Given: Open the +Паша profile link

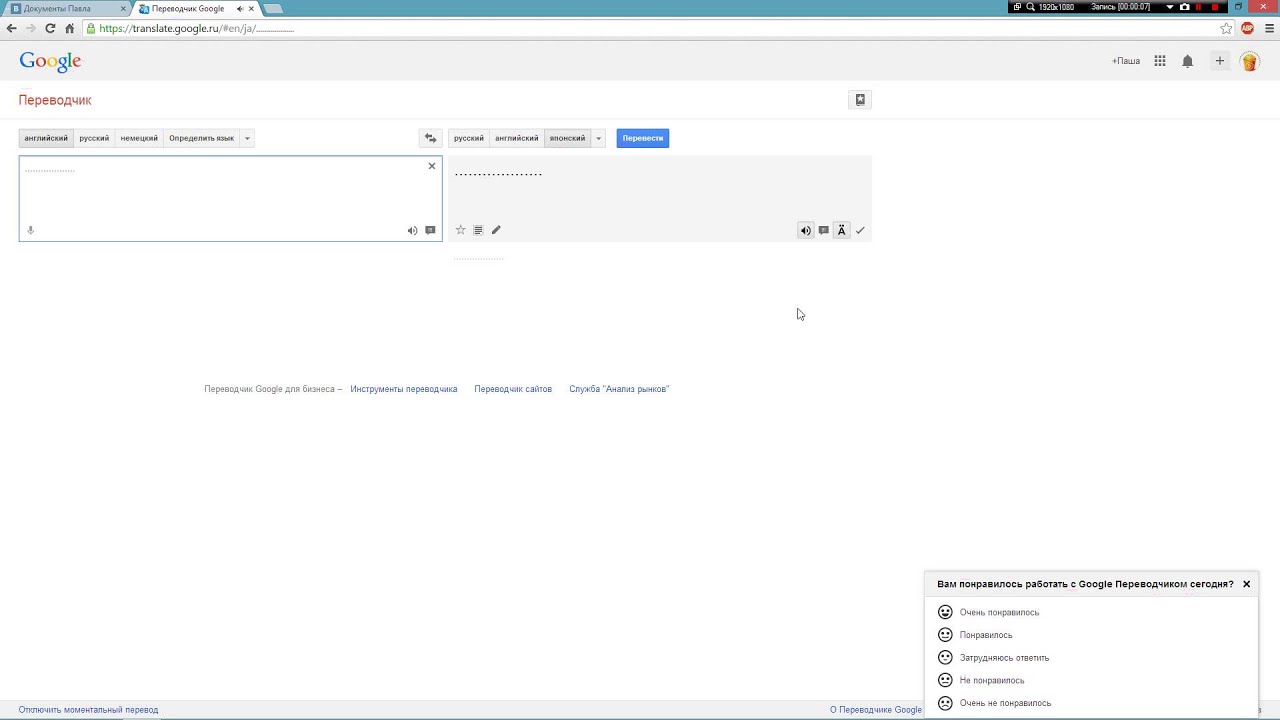Looking at the screenshot, I should pos(1126,61).
